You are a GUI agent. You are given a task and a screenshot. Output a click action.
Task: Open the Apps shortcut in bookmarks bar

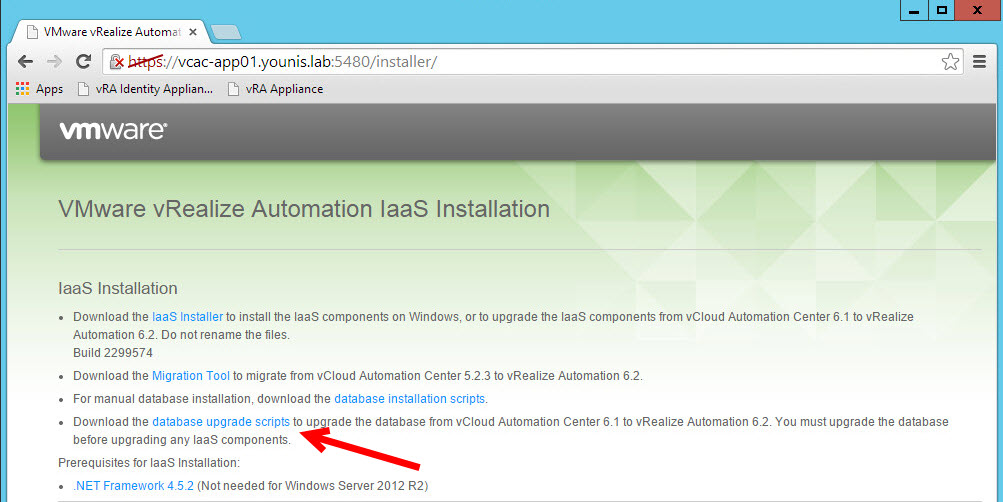click(39, 89)
